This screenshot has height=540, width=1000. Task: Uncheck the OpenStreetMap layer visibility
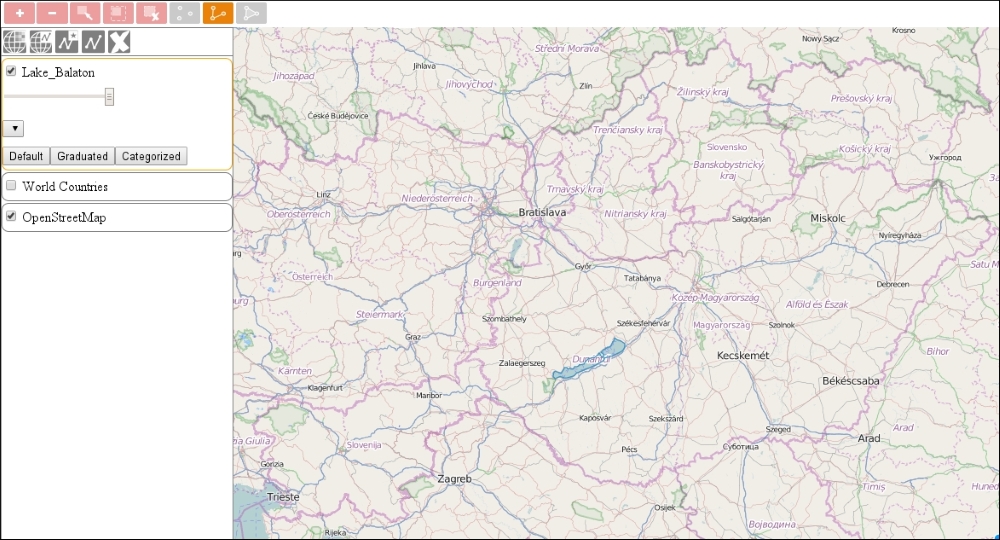tap(11, 216)
